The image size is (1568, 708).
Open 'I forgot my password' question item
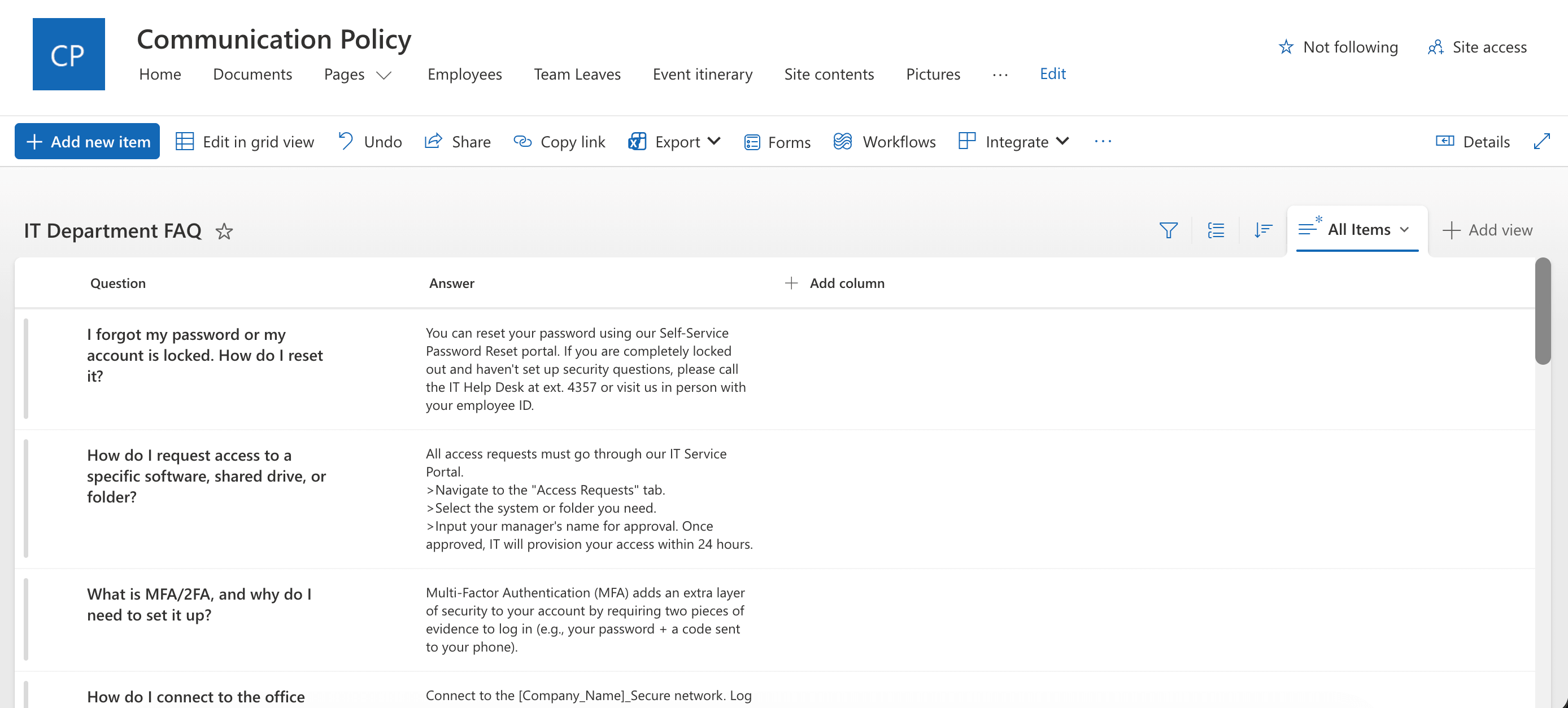click(204, 355)
